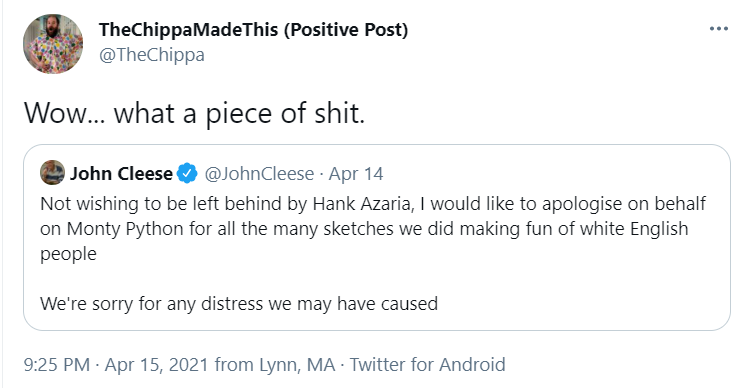Click the Apr 15, 2021 date text
This screenshot has height=388, width=750.
point(157,365)
